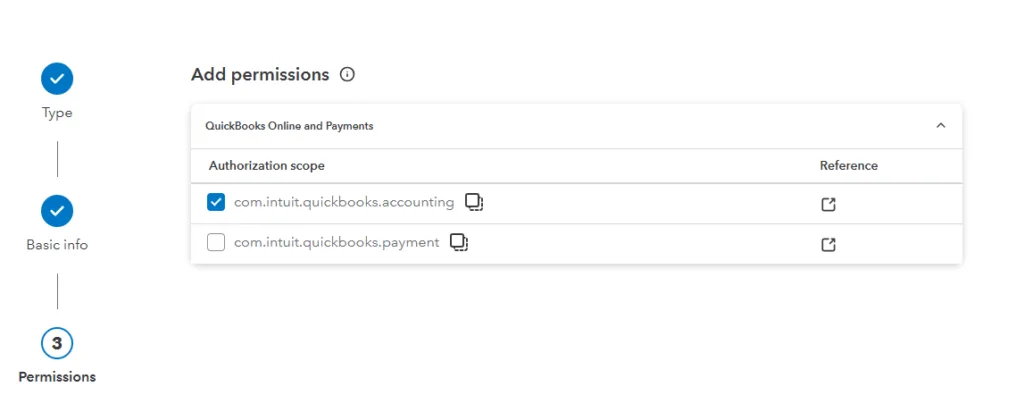The height and width of the screenshot is (412, 1024).
Task: Open reference link for payment scope
Action: (828, 245)
